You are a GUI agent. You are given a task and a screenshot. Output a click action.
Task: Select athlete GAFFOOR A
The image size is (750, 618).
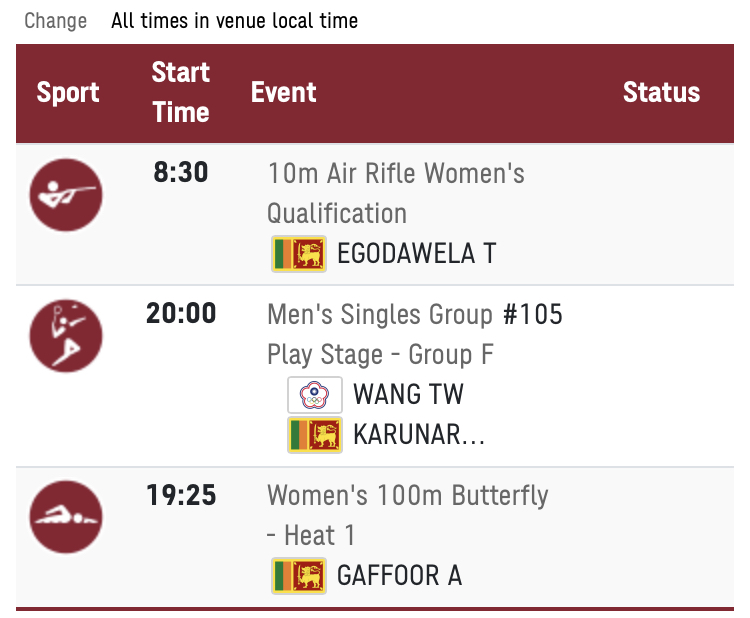[x=399, y=575]
